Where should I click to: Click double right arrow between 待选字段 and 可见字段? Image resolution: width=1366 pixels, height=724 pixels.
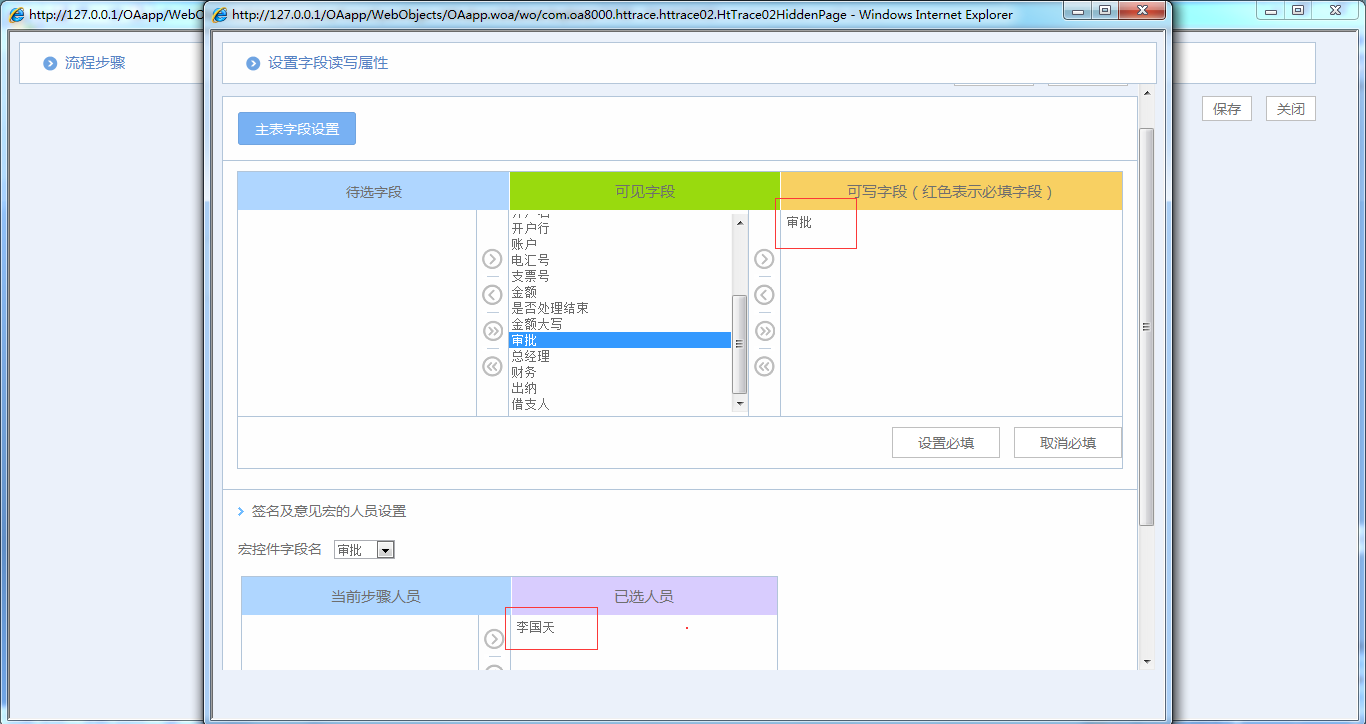[492, 331]
